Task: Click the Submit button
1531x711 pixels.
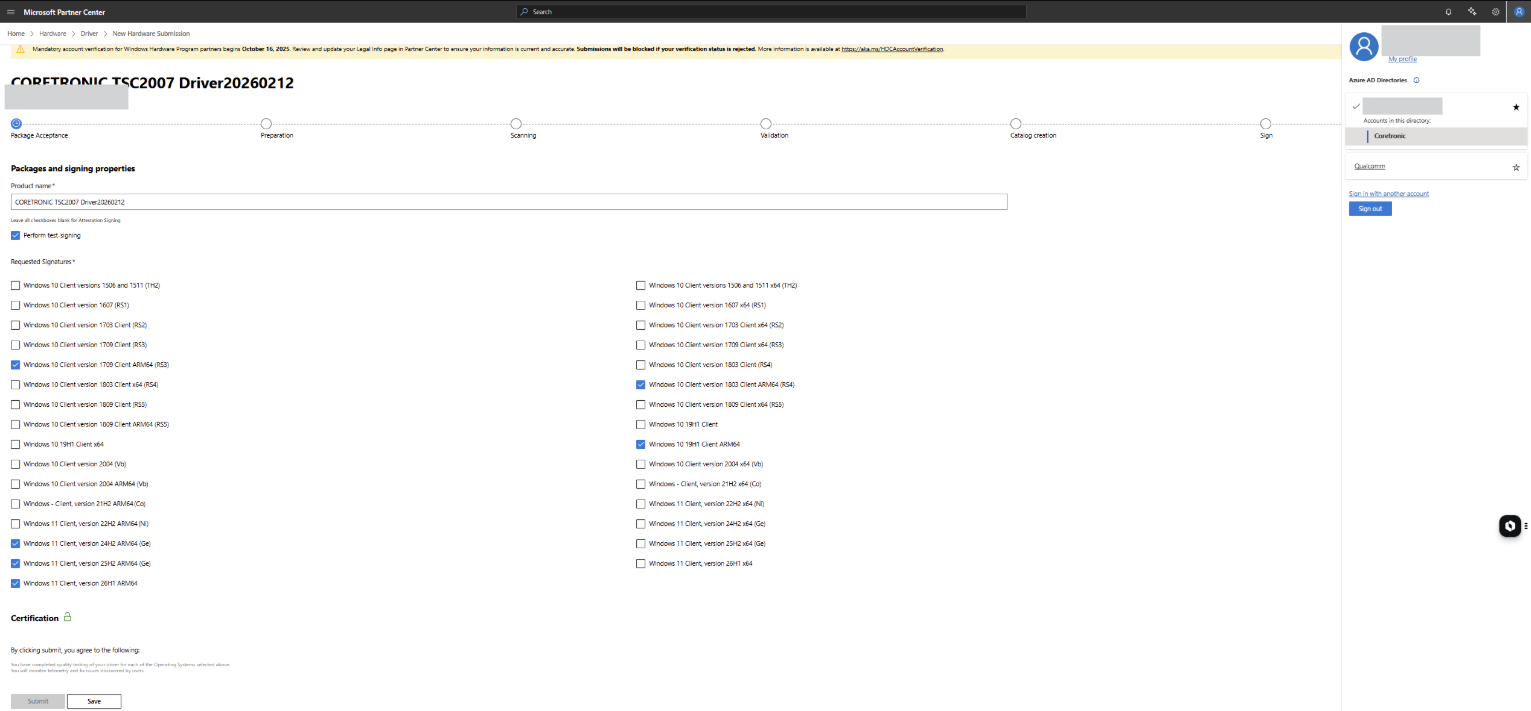Action: tap(38, 701)
